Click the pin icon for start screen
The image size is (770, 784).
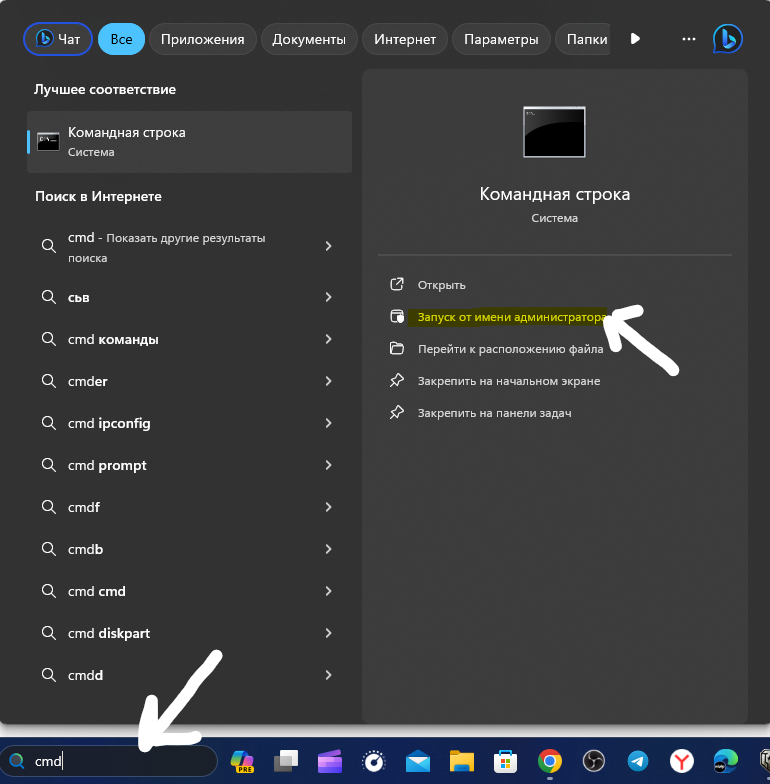[397, 380]
